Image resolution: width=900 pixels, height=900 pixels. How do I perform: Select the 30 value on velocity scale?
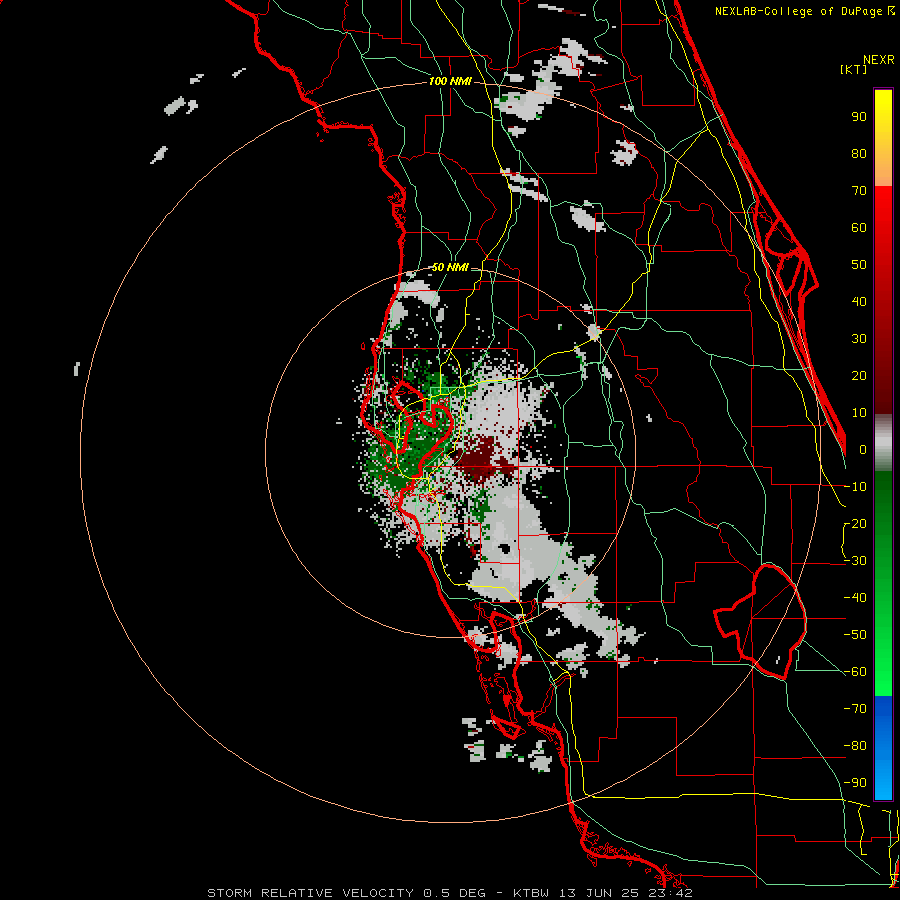tap(859, 339)
